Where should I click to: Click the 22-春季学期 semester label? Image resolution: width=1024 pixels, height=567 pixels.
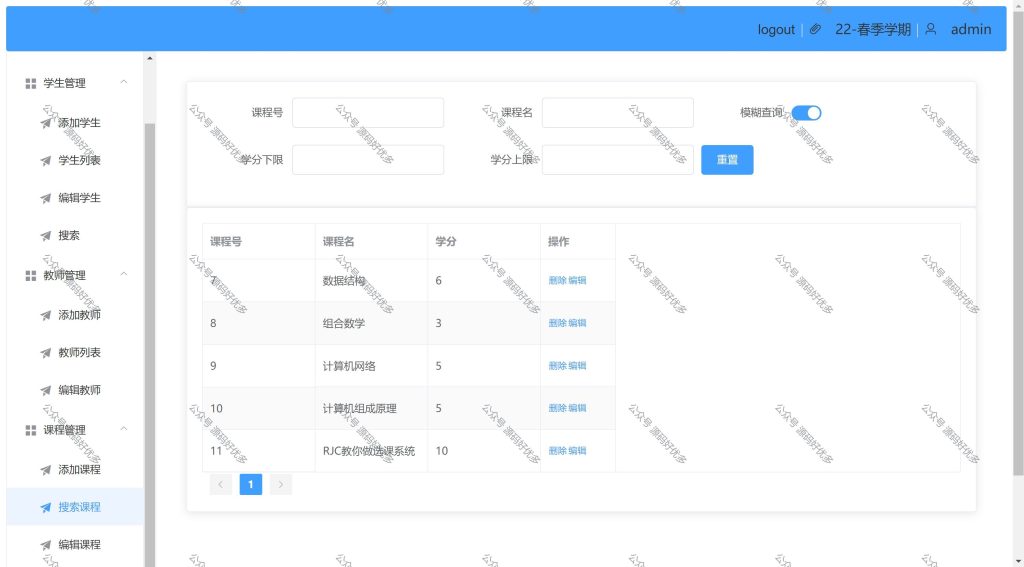coord(872,29)
